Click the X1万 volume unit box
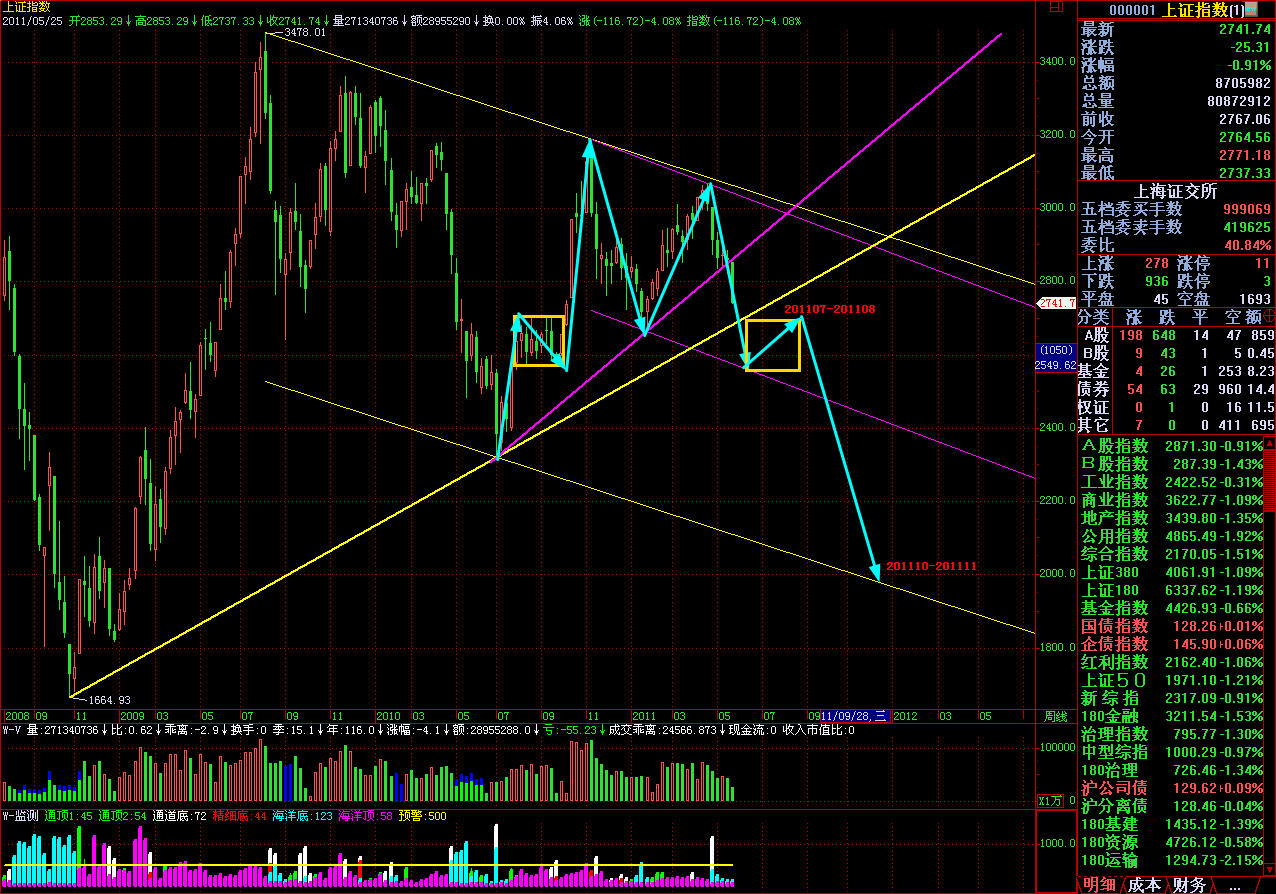The width and height of the screenshot is (1276, 894). pyautogui.click(x=1049, y=800)
